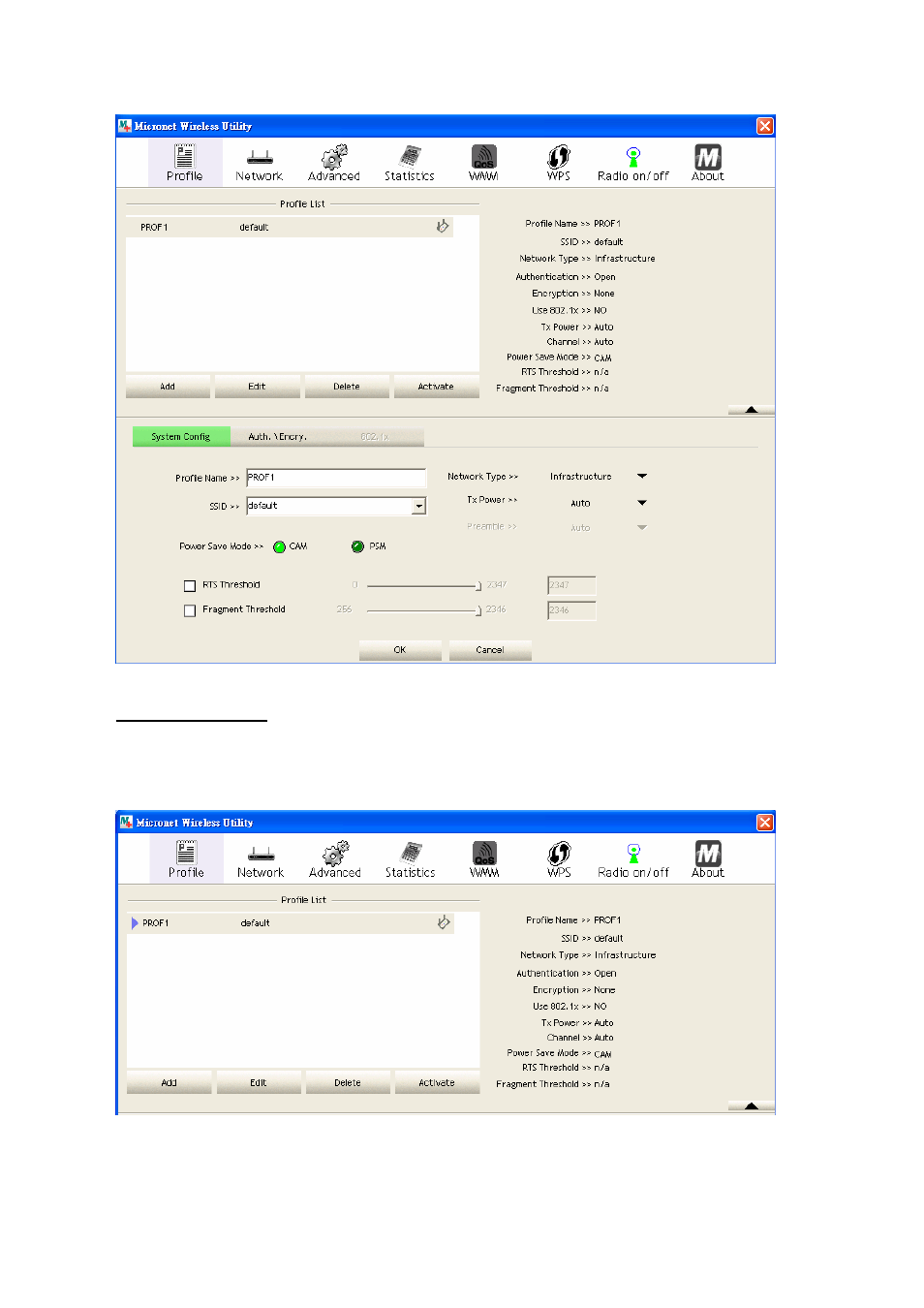Cancel the profile configuration

[x=490, y=650]
